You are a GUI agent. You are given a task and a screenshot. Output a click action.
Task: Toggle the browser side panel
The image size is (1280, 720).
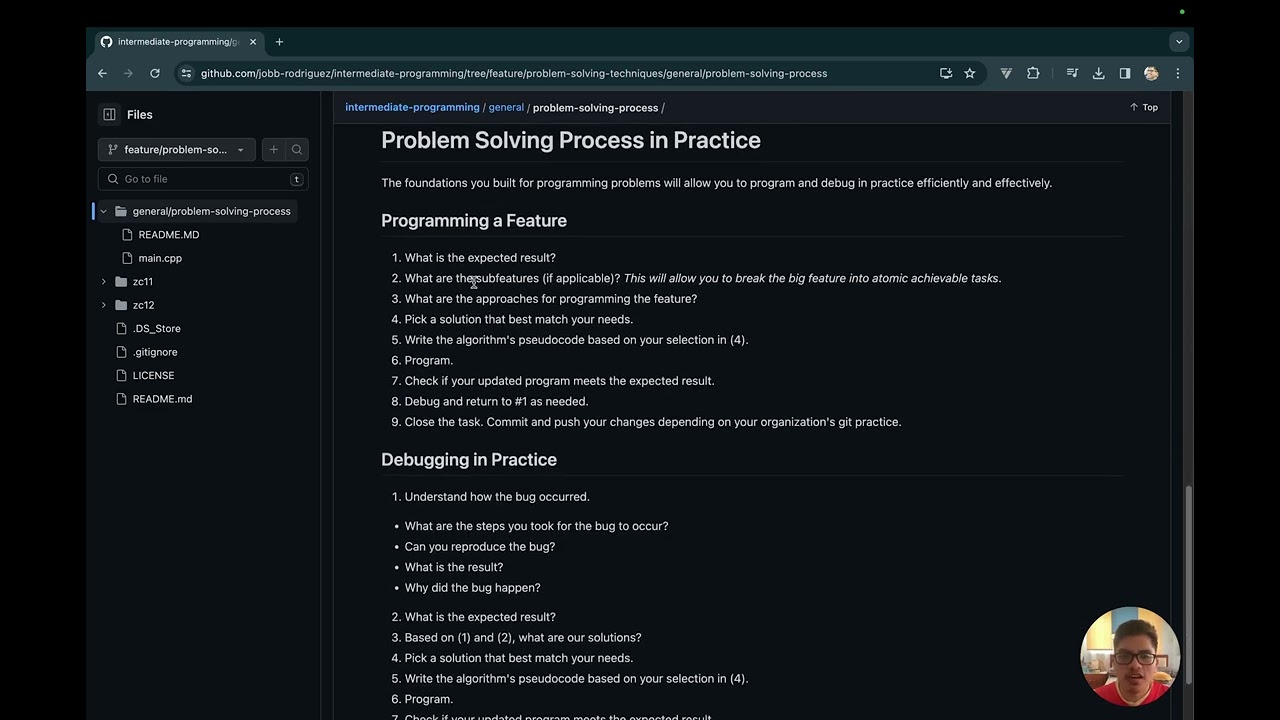1125,73
